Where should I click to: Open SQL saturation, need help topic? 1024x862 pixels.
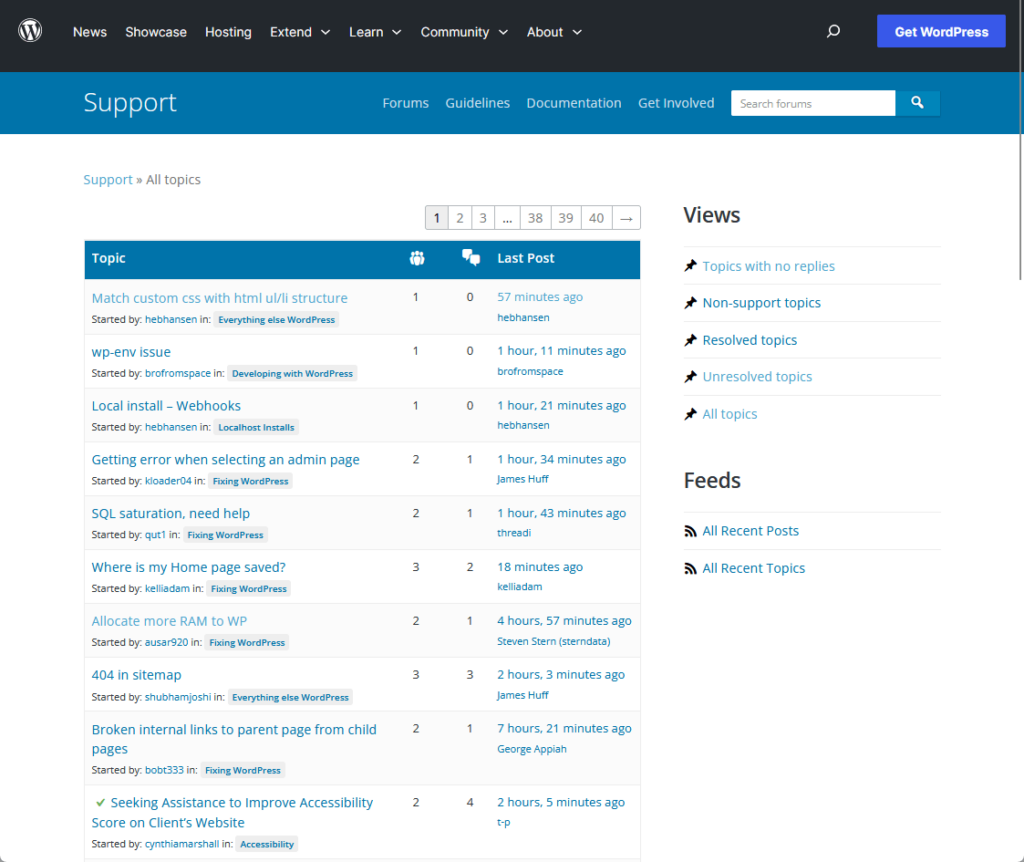coord(170,513)
